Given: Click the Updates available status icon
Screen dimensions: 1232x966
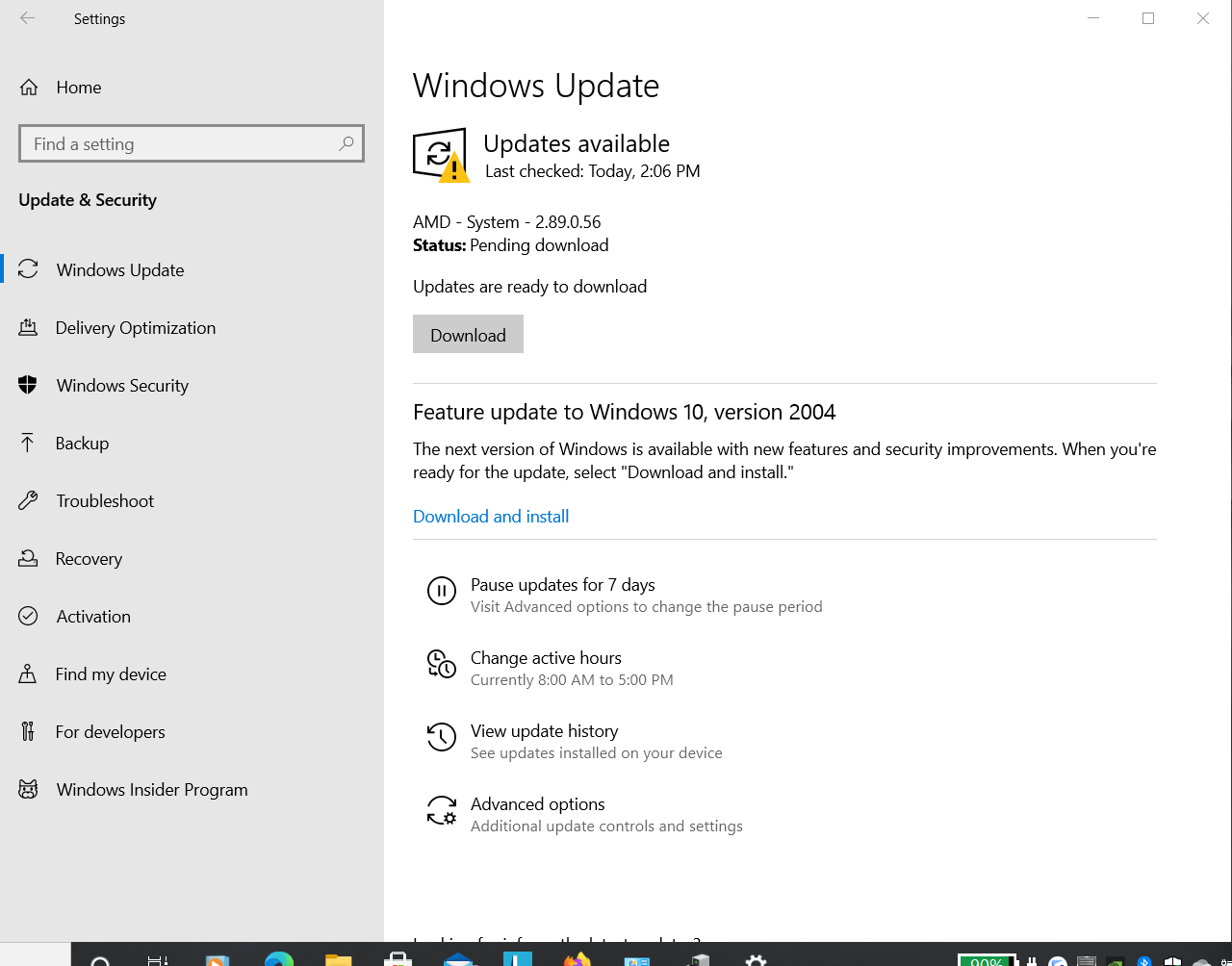Looking at the screenshot, I should pyautogui.click(x=441, y=155).
